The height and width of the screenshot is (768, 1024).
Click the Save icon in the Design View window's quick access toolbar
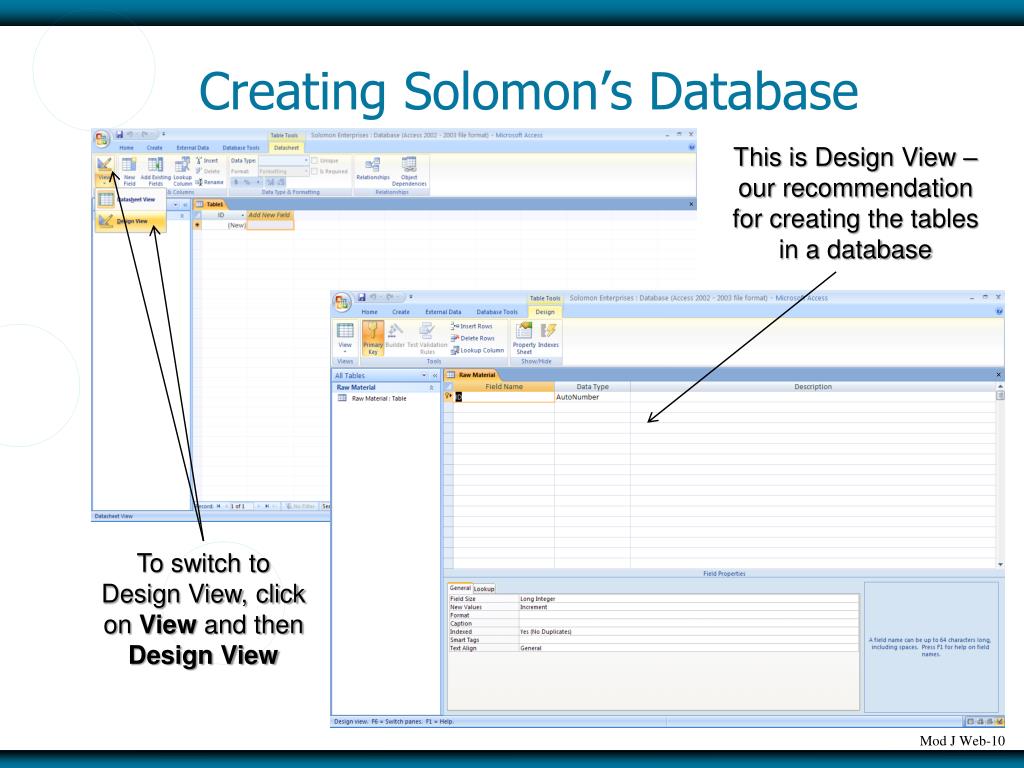point(362,298)
